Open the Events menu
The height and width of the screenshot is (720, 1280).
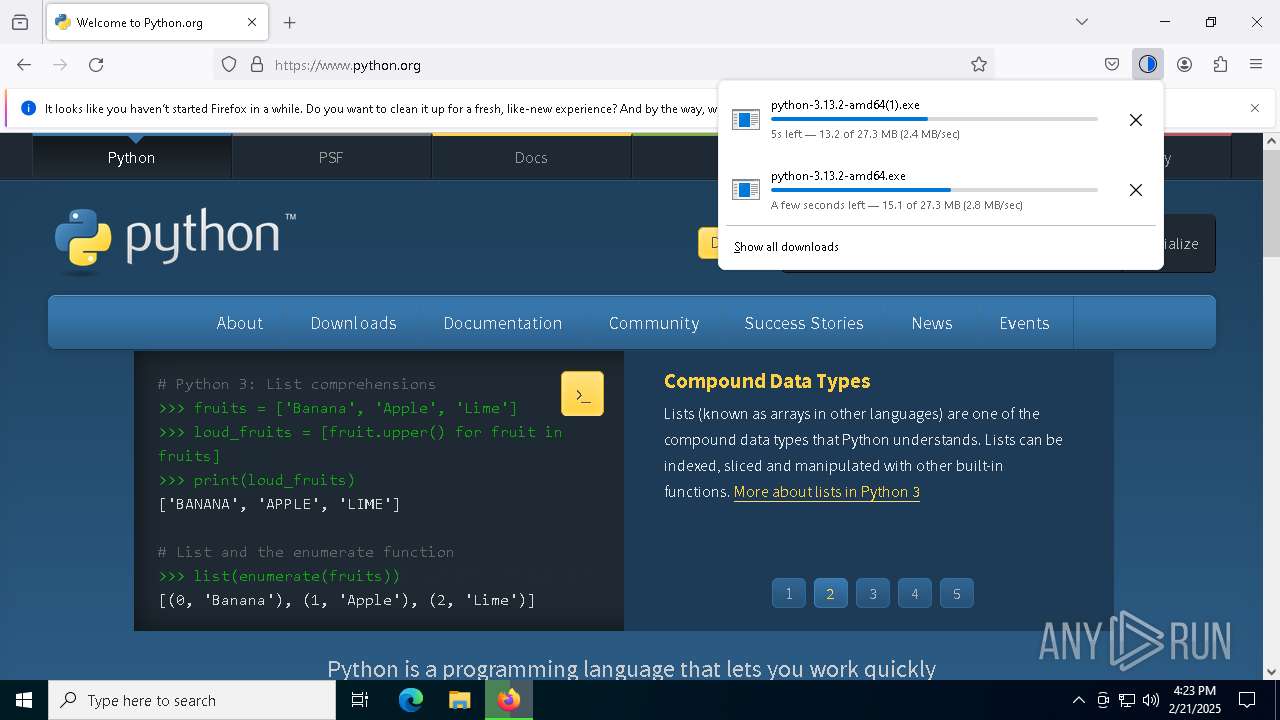[x=1024, y=323]
